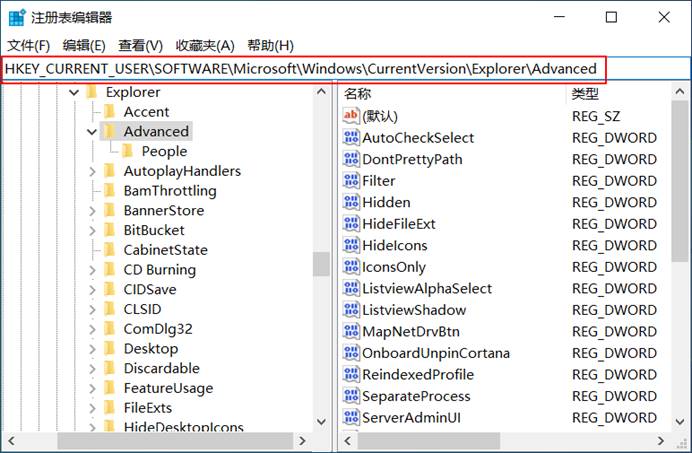Select the ServerAdminUI value icon
Screen dimensions: 692x453
(x=350, y=417)
